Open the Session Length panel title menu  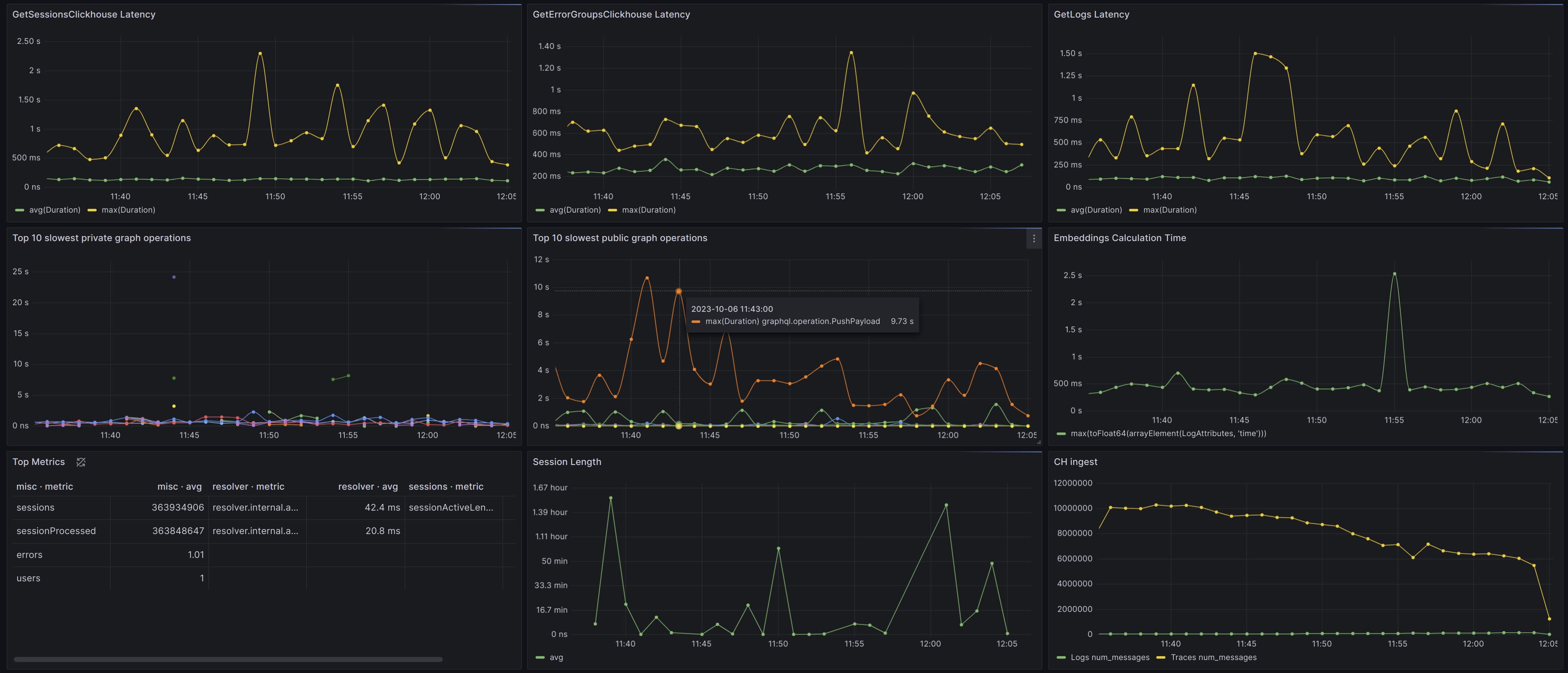point(567,462)
